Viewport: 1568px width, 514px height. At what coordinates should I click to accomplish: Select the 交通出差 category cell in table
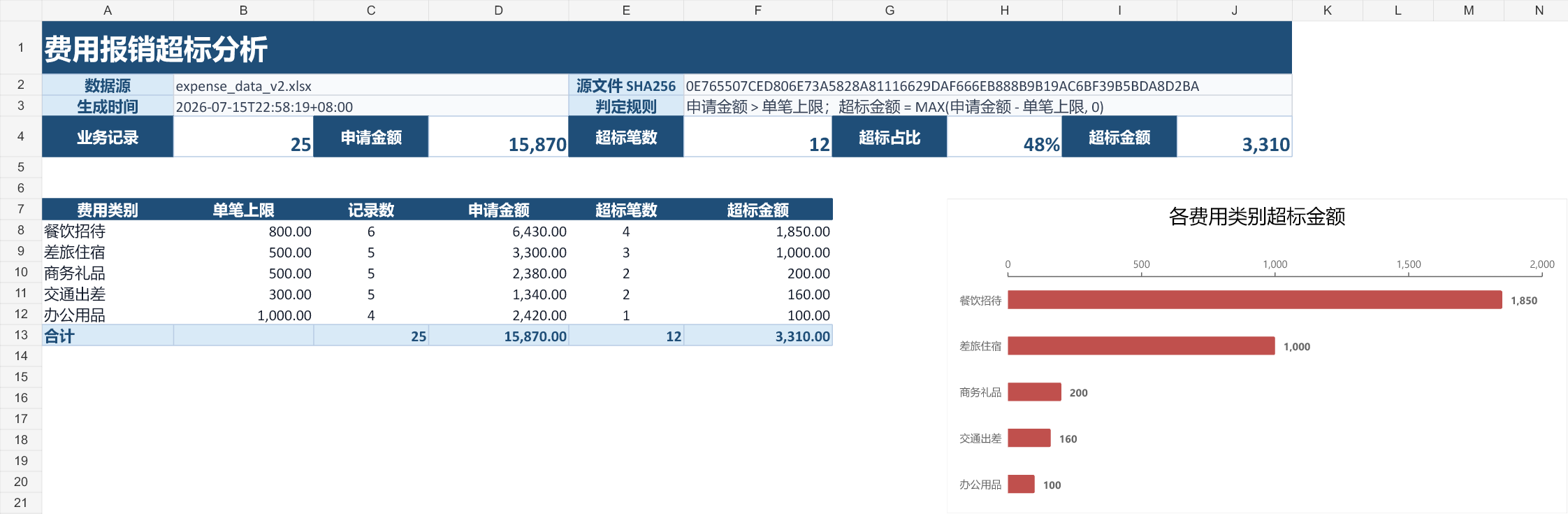click(x=108, y=294)
